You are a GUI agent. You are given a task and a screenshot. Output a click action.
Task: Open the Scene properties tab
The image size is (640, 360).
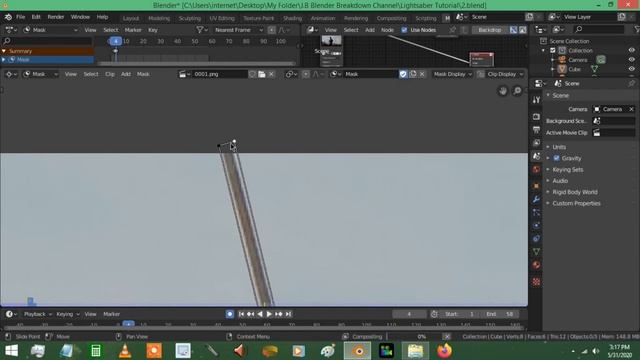(x=536, y=156)
